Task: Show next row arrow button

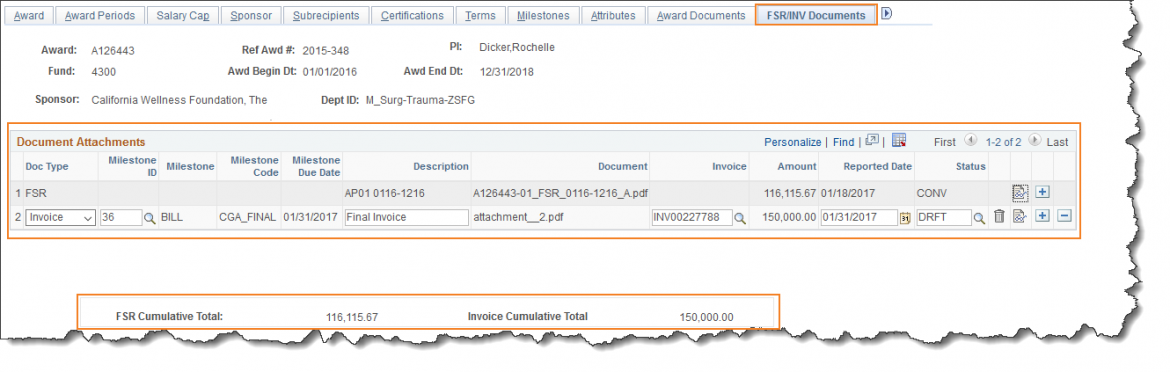Action: pyautogui.click(x=1034, y=140)
